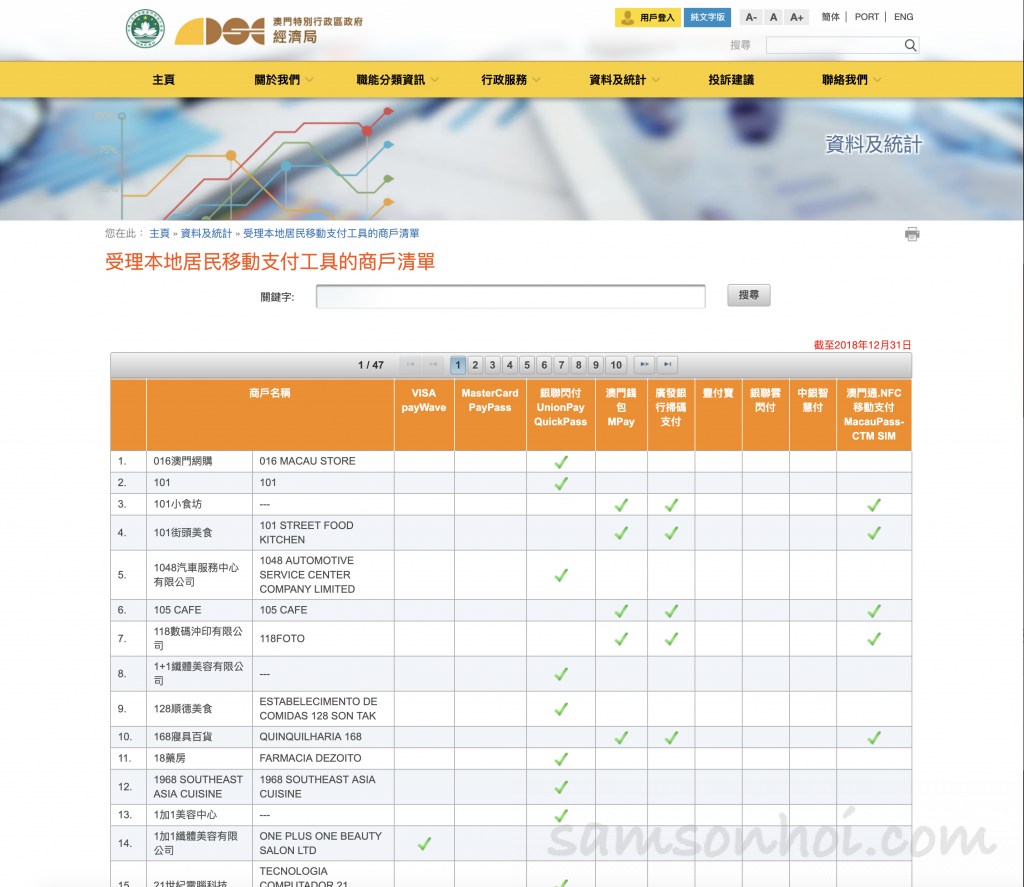Screen dimensions: 1024x887
Task: Click ONE PLUS ONE BEAUTY SALON LTD
Action: (321, 843)
